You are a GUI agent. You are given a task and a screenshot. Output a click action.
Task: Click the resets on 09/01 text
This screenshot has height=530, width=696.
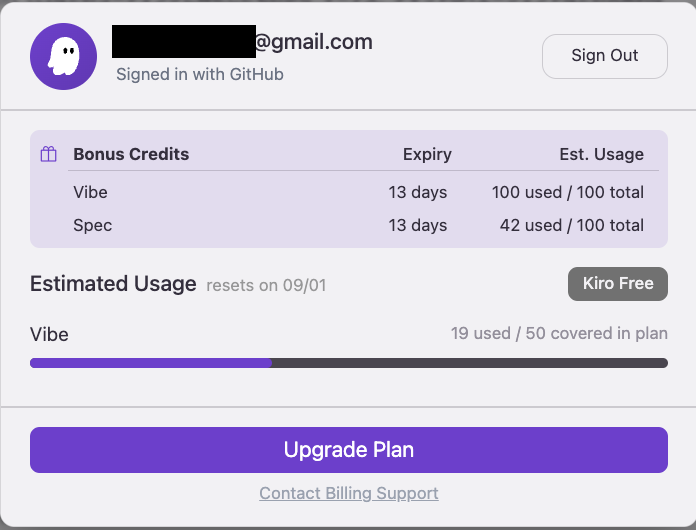[266, 286]
